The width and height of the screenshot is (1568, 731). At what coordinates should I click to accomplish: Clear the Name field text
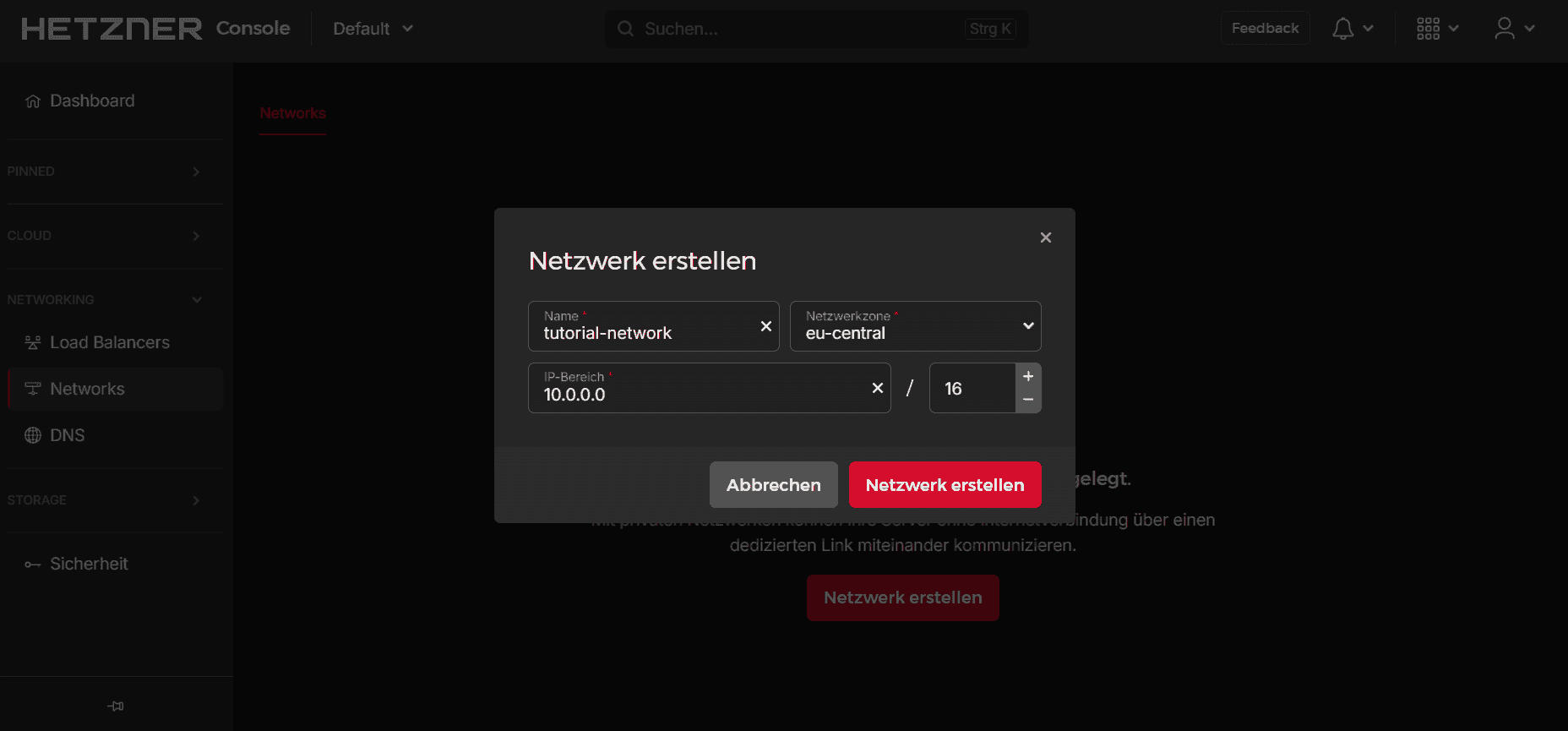click(765, 326)
